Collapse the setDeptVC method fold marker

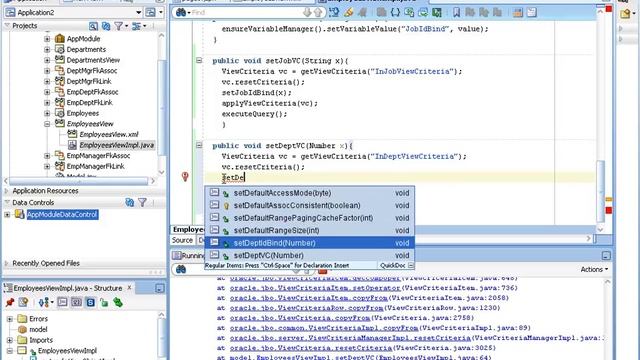click(199, 145)
